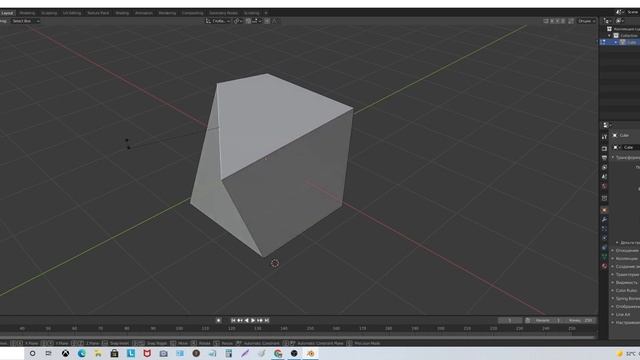Collapse the Collection tree in outliner
The height and width of the screenshot is (360, 640).
tap(610, 36)
